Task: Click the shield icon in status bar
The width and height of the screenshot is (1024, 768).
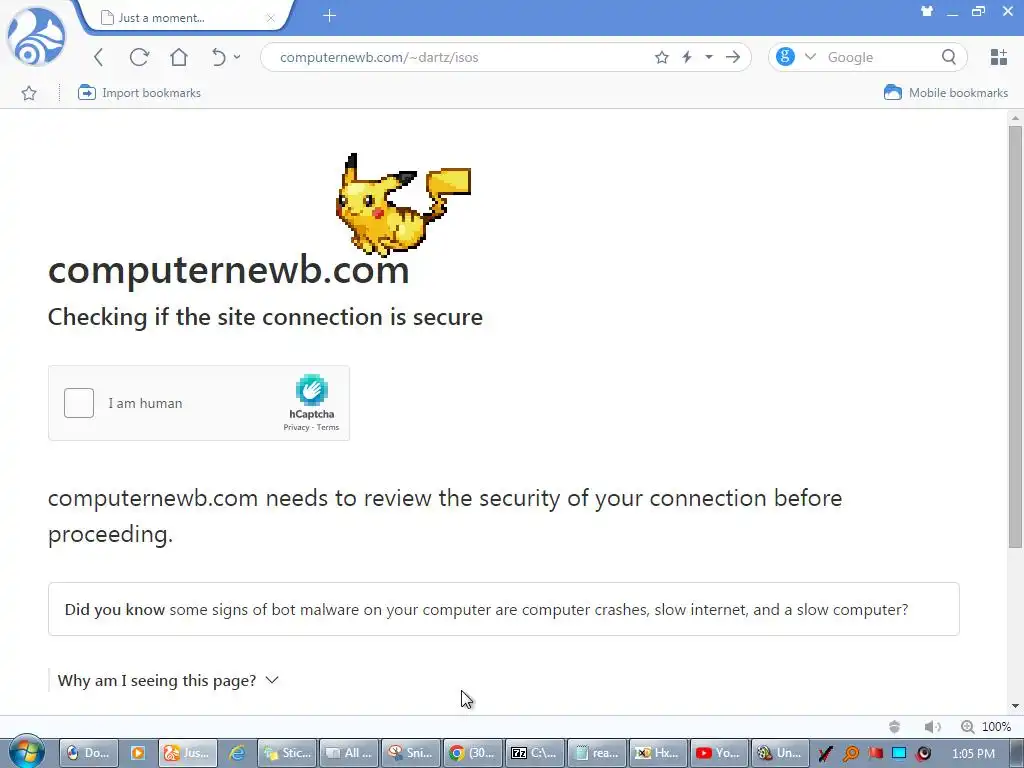Action: click(895, 727)
